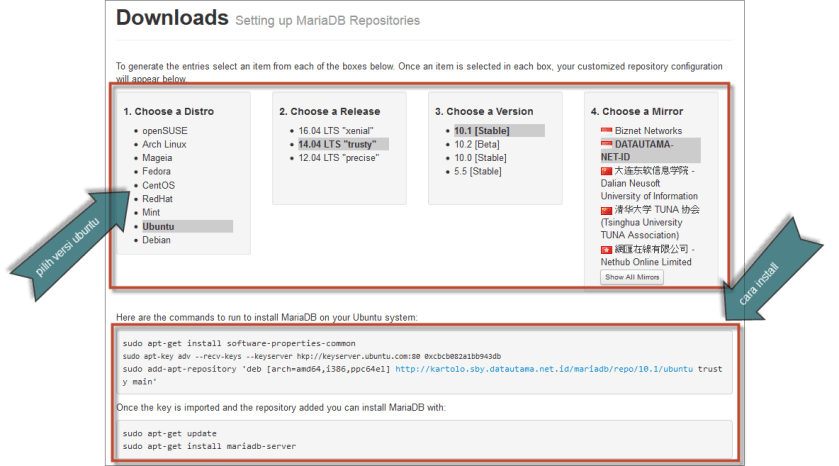
Task: Select openSUSE in the distro list
Action: coord(165,131)
